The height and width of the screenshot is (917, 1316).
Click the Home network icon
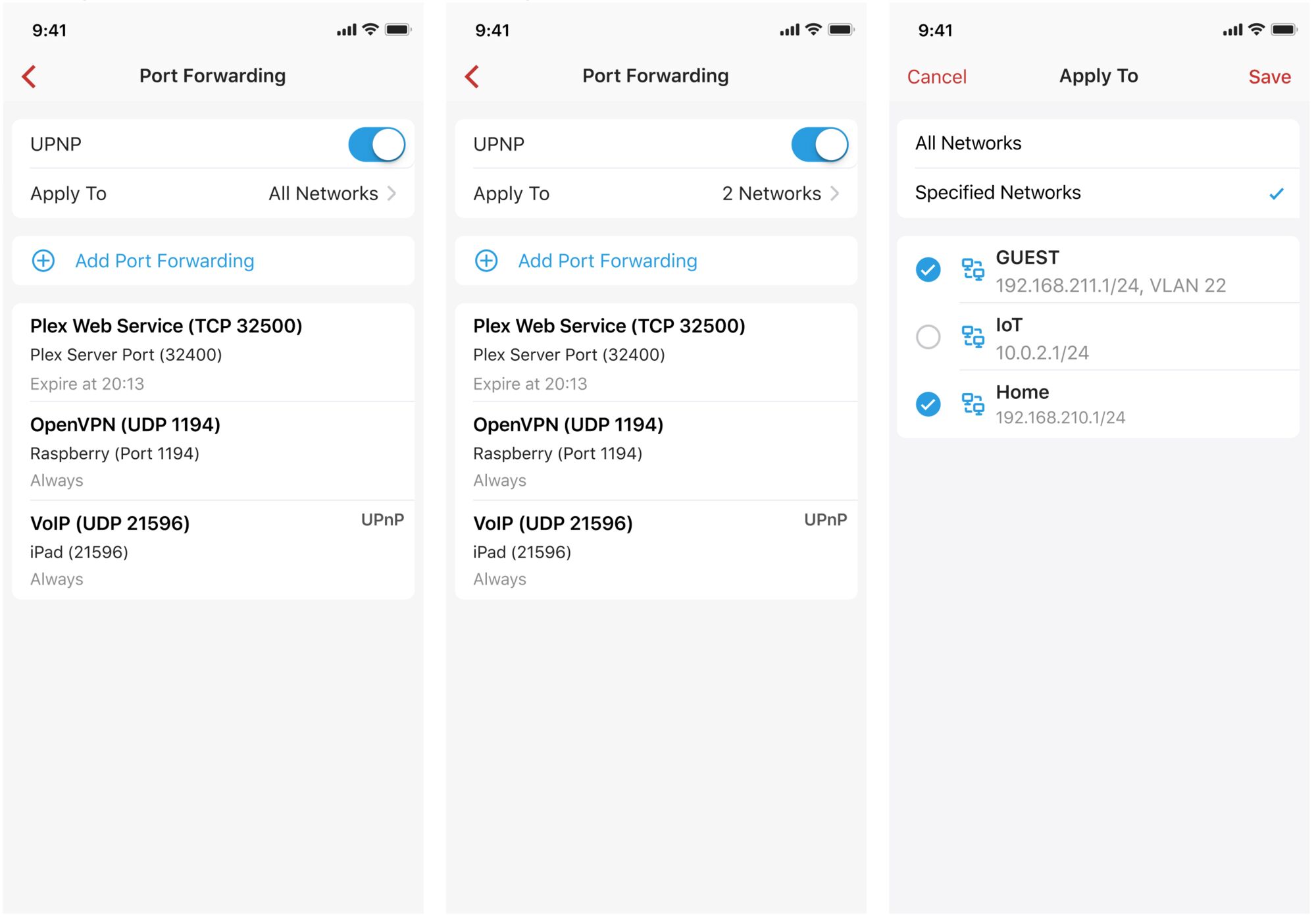973,404
